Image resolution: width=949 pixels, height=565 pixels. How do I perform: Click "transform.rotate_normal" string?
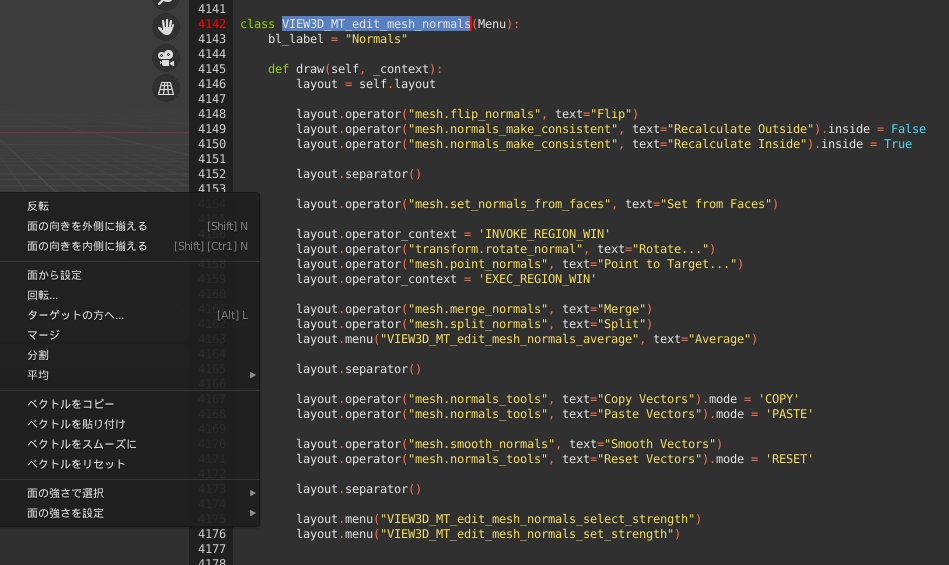pyautogui.click(x=495, y=249)
